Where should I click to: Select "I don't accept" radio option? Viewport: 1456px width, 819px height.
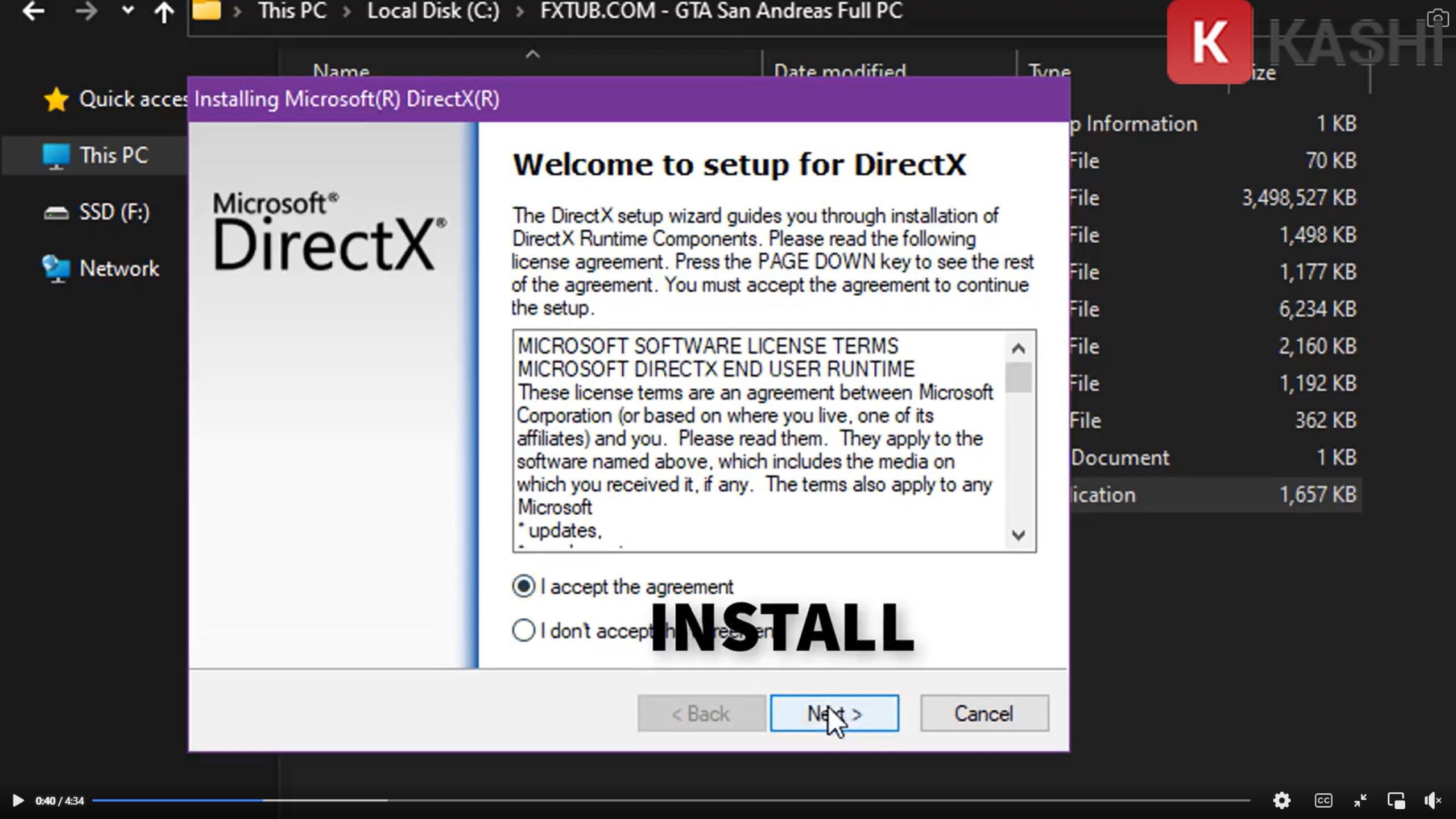(x=523, y=630)
